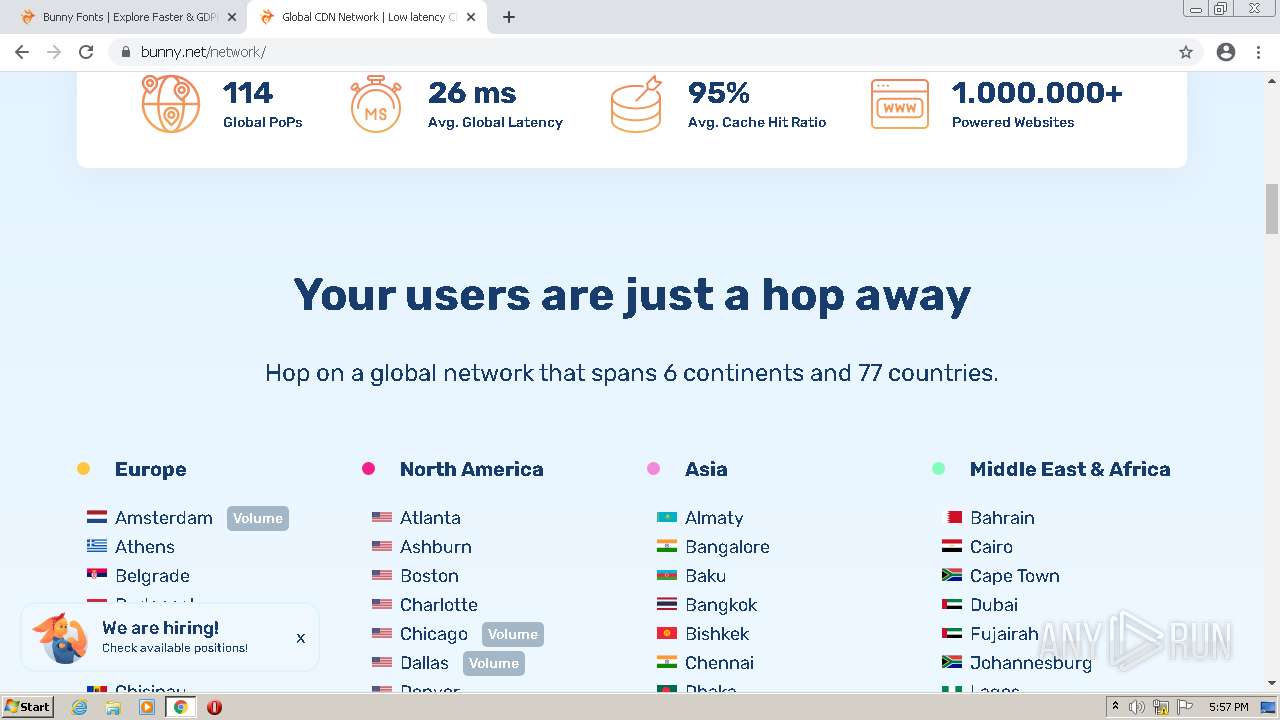Select the Charlotte location text
Screen dimensions: 1280x720
[439, 605]
